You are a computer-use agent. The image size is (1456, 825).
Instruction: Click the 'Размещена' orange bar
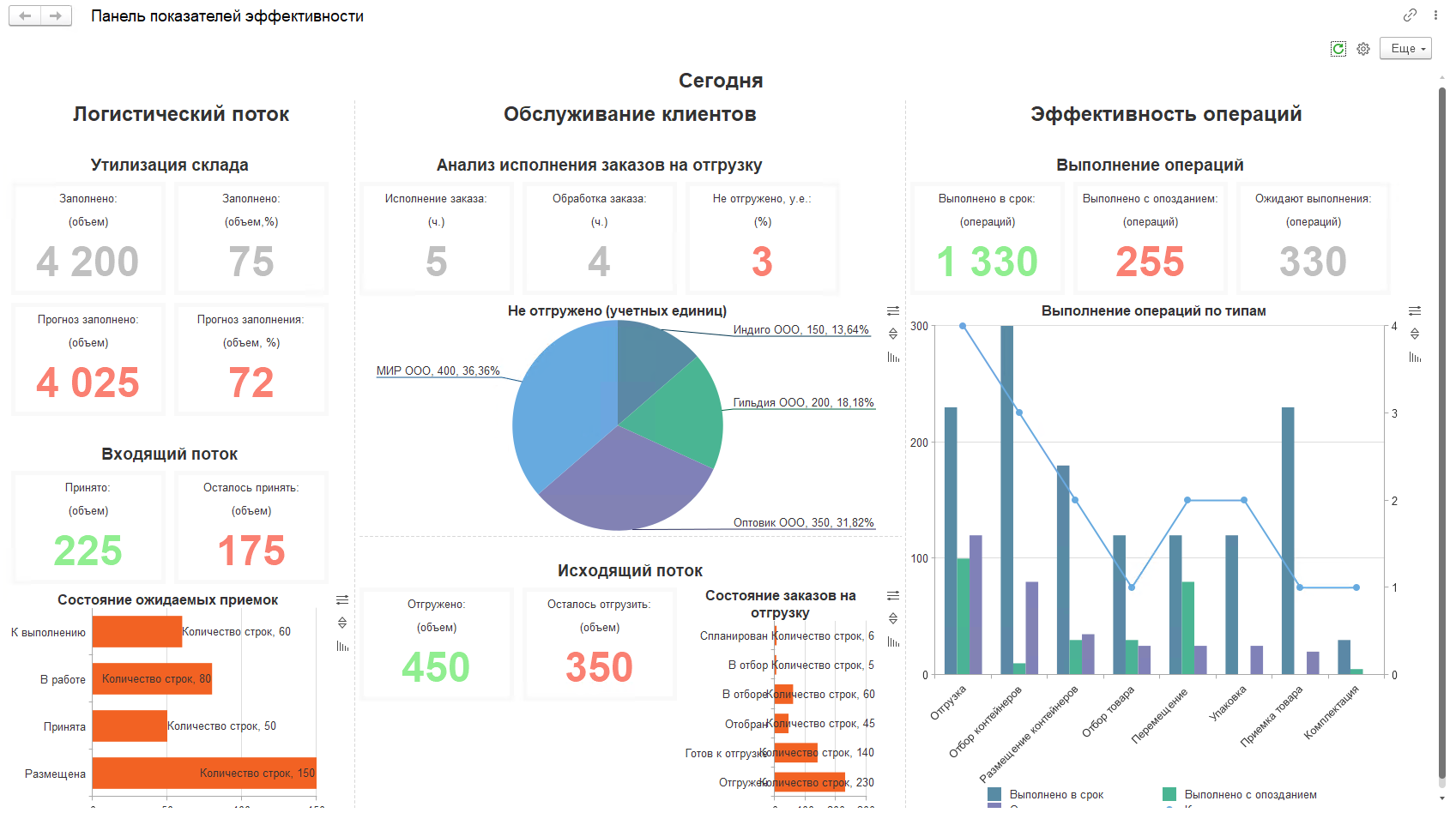[x=203, y=773]
